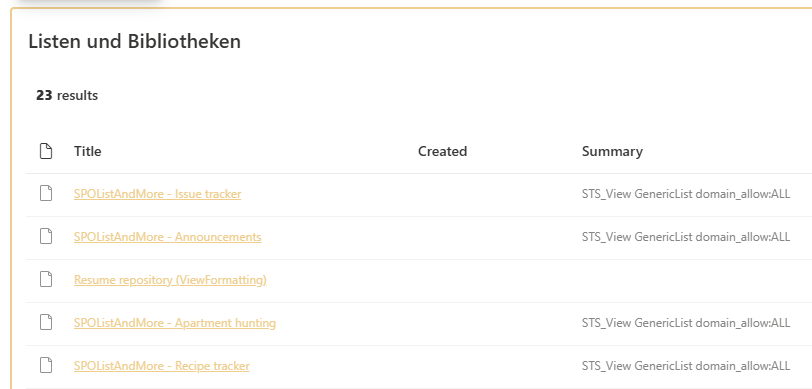This screenshot has height=389, width=812.
Task: Click the document icon beside Resume repository
Action: tap(46, 280)
